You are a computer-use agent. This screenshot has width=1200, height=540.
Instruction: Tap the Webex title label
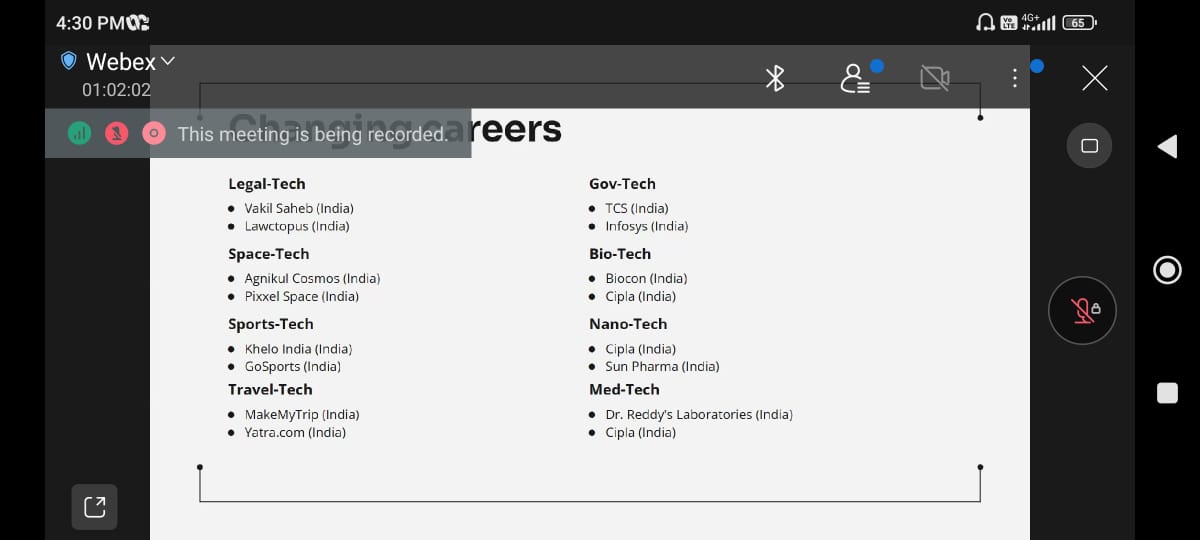(121, 61)
